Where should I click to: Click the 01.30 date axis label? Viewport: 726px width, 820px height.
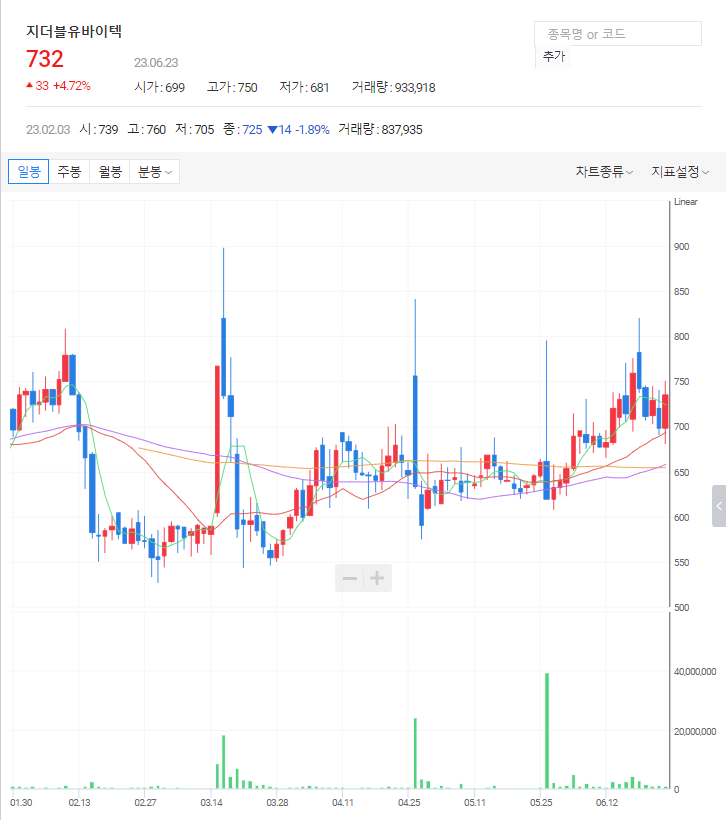[x=21, y=803]
